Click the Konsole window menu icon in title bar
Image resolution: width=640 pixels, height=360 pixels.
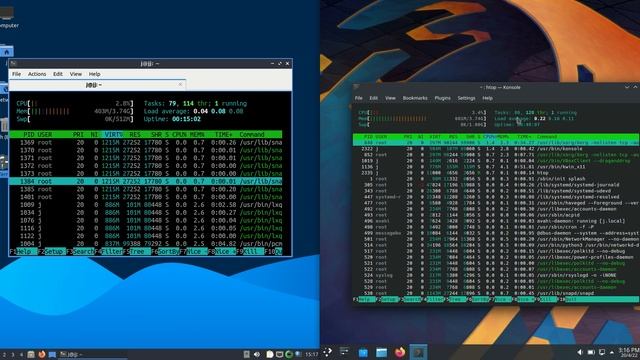click(x=356, y=87)
